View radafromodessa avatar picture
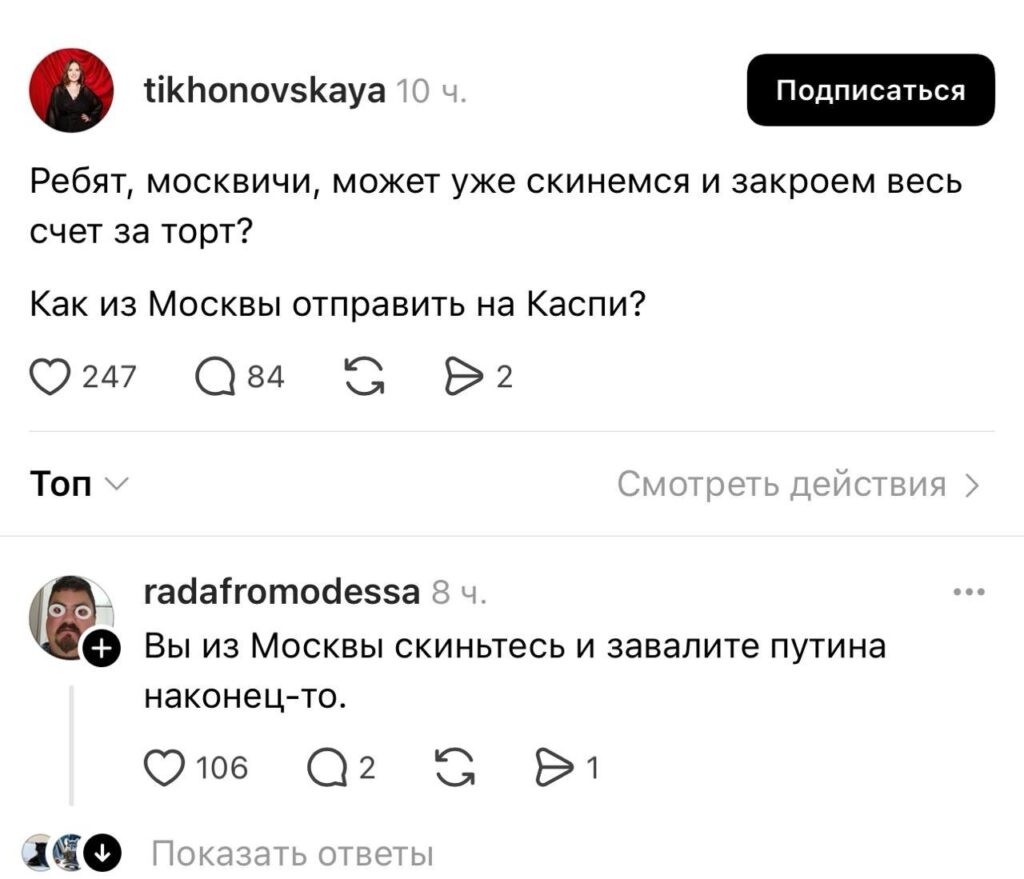This screenshot has width=1024, height=879. [x=68, y=616]
